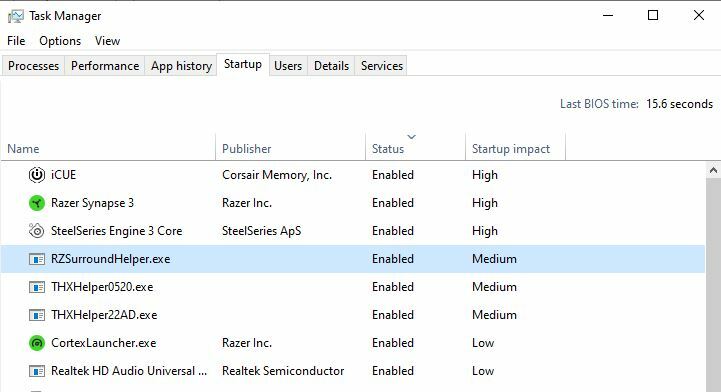Image resolution: width=721 pixels, height=392 pixels.
Task: Open the View menu
Action: pyautogui.click(x=108, y=41)
